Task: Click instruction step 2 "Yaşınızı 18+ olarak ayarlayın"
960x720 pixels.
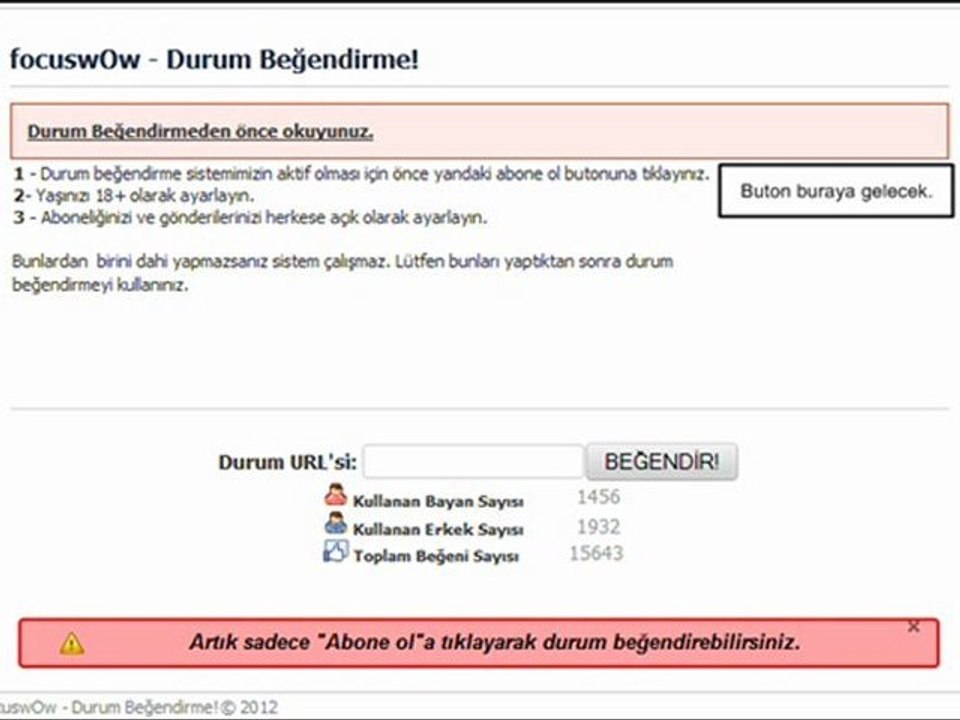Action: 133,196
